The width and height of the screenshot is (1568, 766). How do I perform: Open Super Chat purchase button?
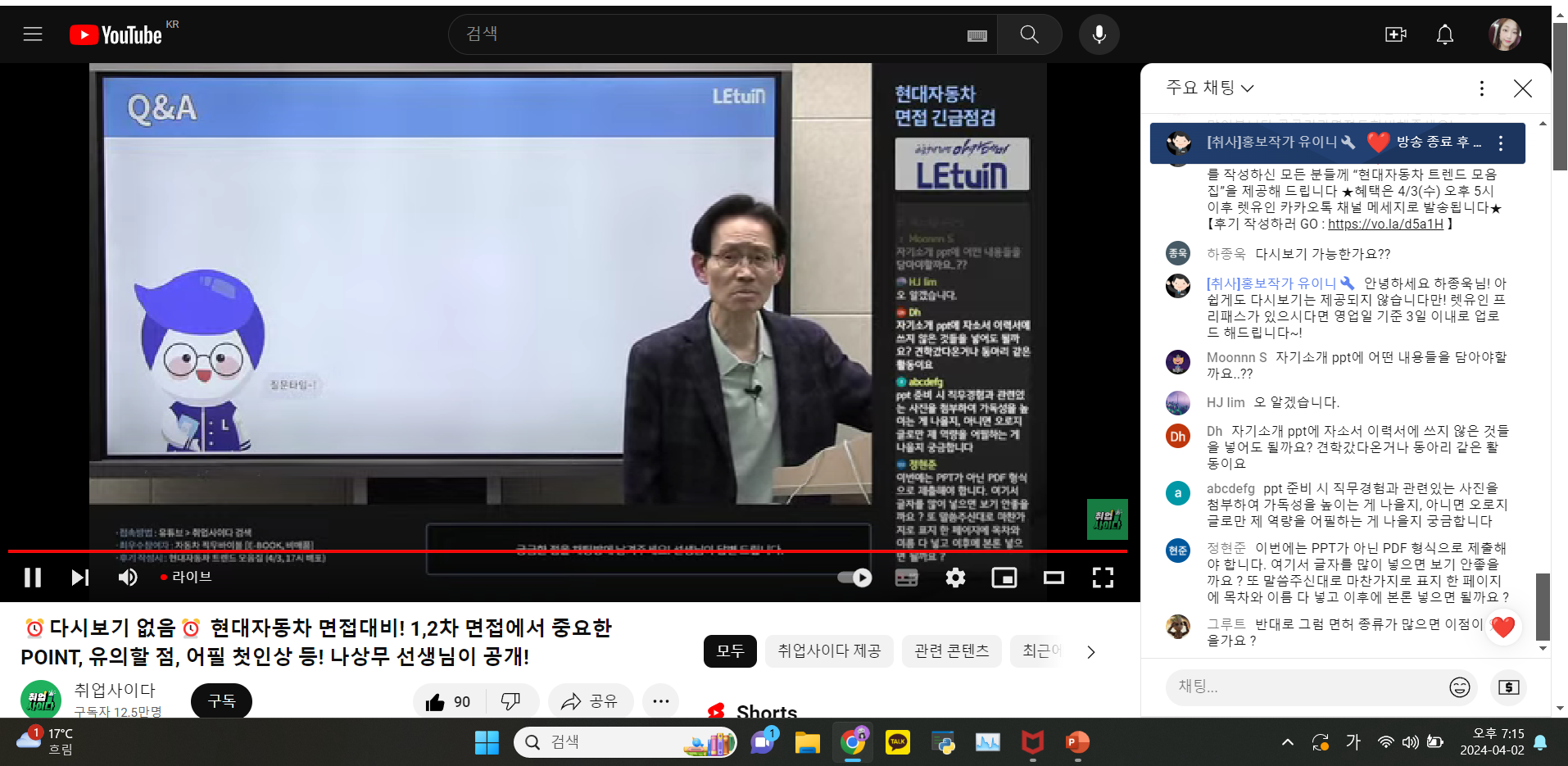1509,687
